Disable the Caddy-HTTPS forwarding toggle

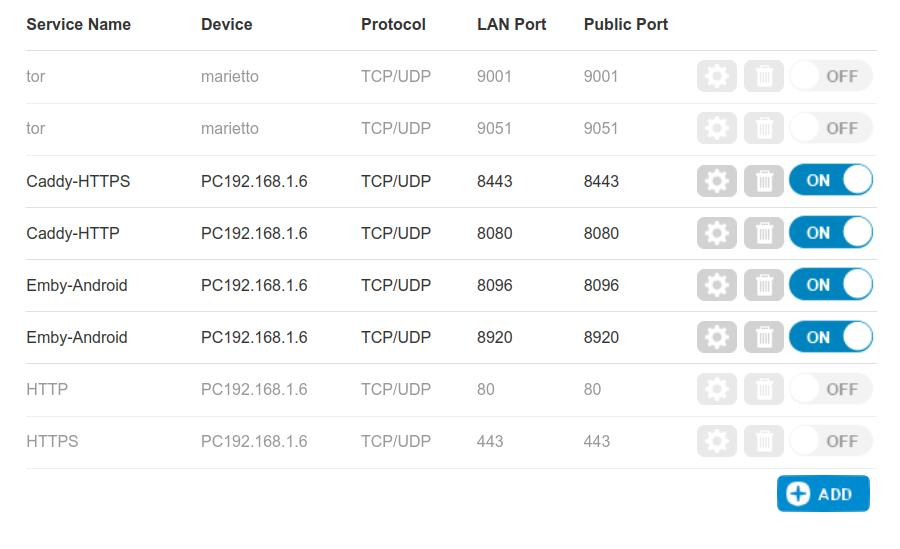point(831,180)
